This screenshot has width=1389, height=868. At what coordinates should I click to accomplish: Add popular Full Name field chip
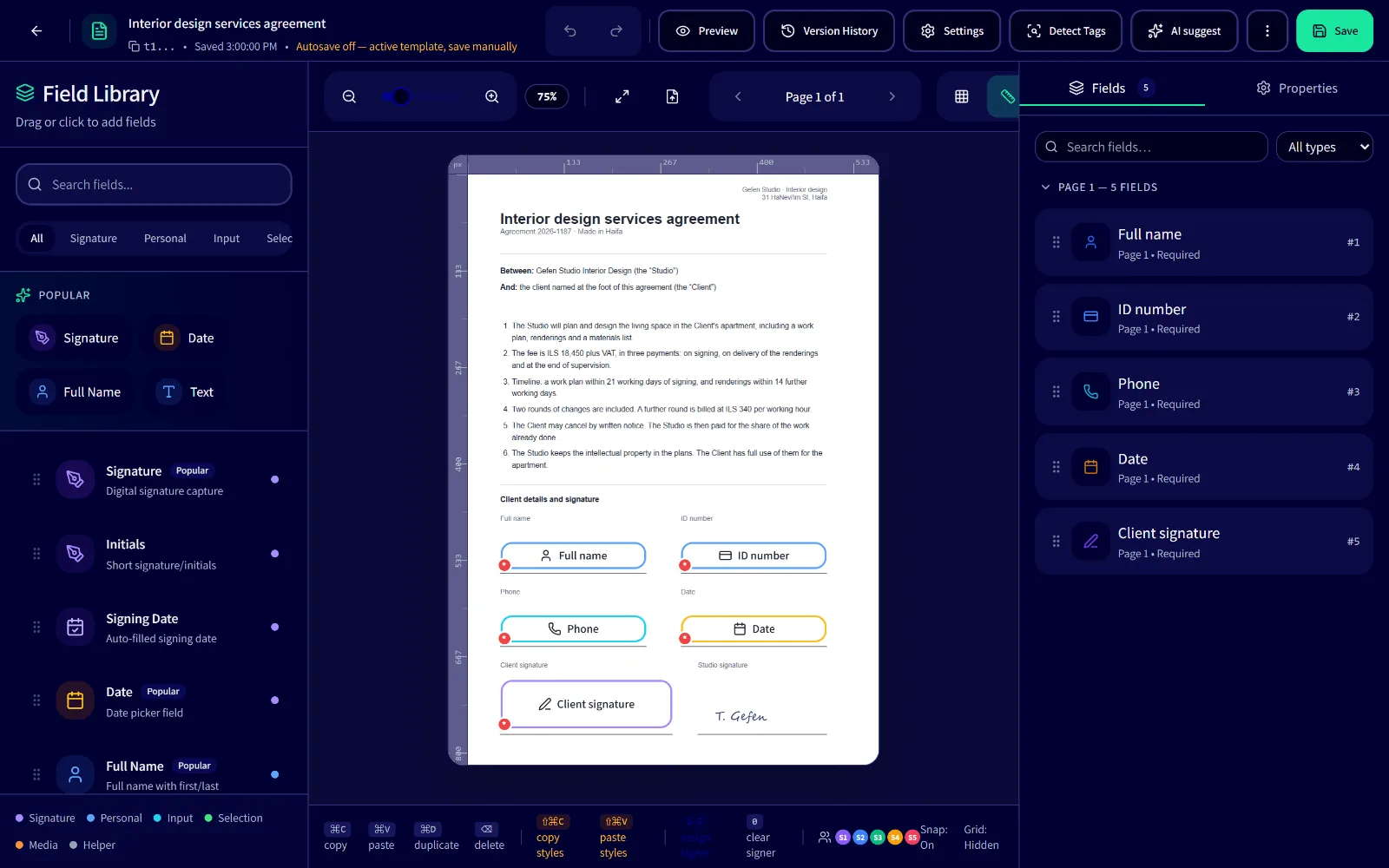click(76, 391)
